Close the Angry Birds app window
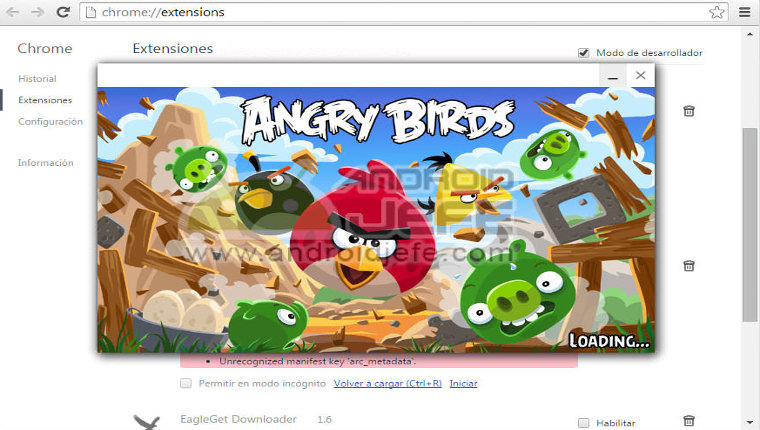The width and height of the screenshot is (760, 430). tap(641, 75)
